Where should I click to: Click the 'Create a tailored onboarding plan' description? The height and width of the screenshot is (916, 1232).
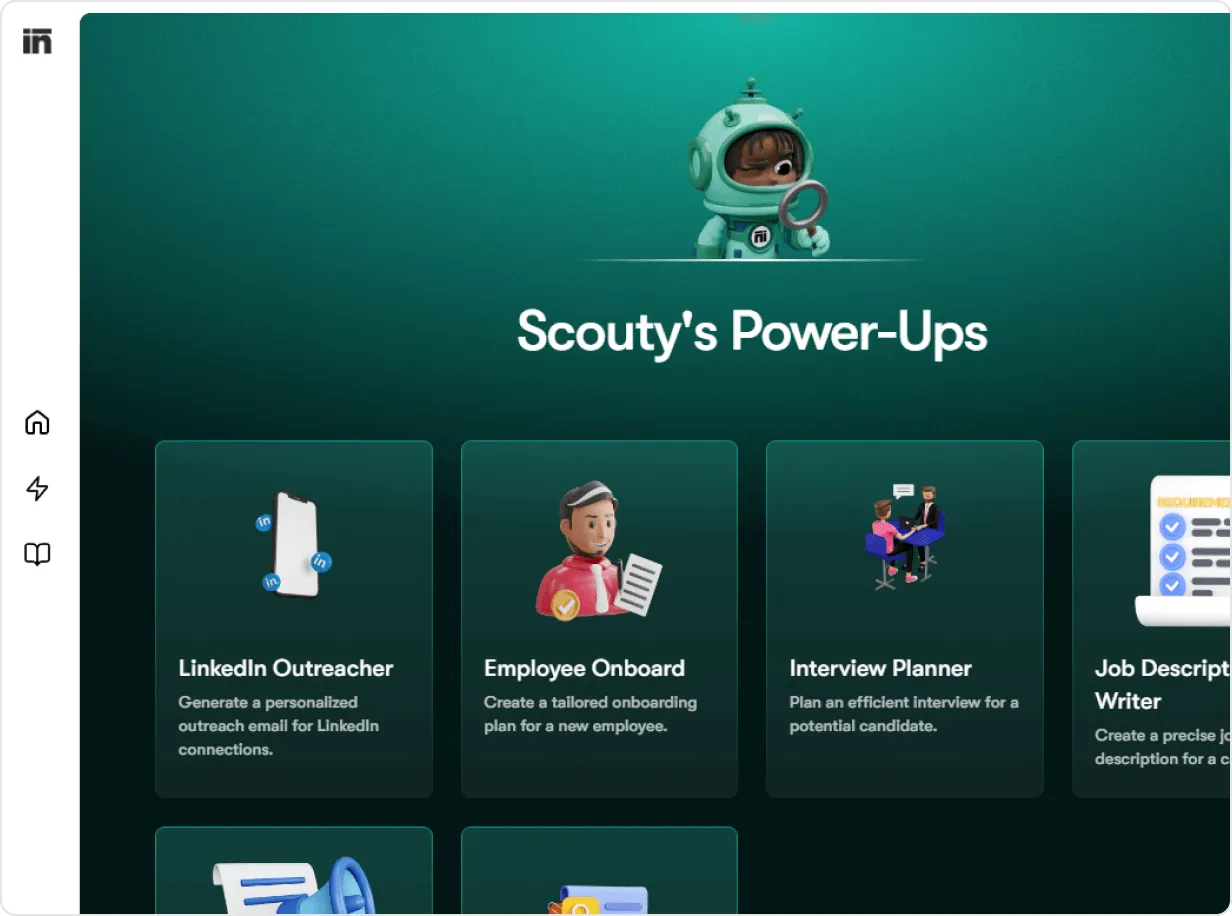(590, 714)
